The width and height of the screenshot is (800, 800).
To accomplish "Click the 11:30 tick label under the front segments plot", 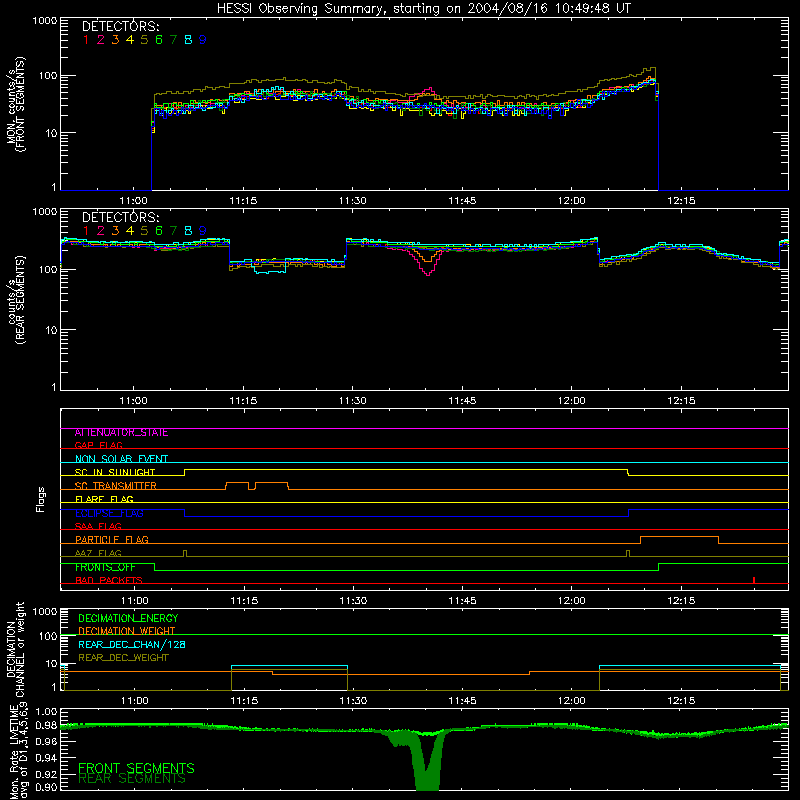I will pos(353,201).
